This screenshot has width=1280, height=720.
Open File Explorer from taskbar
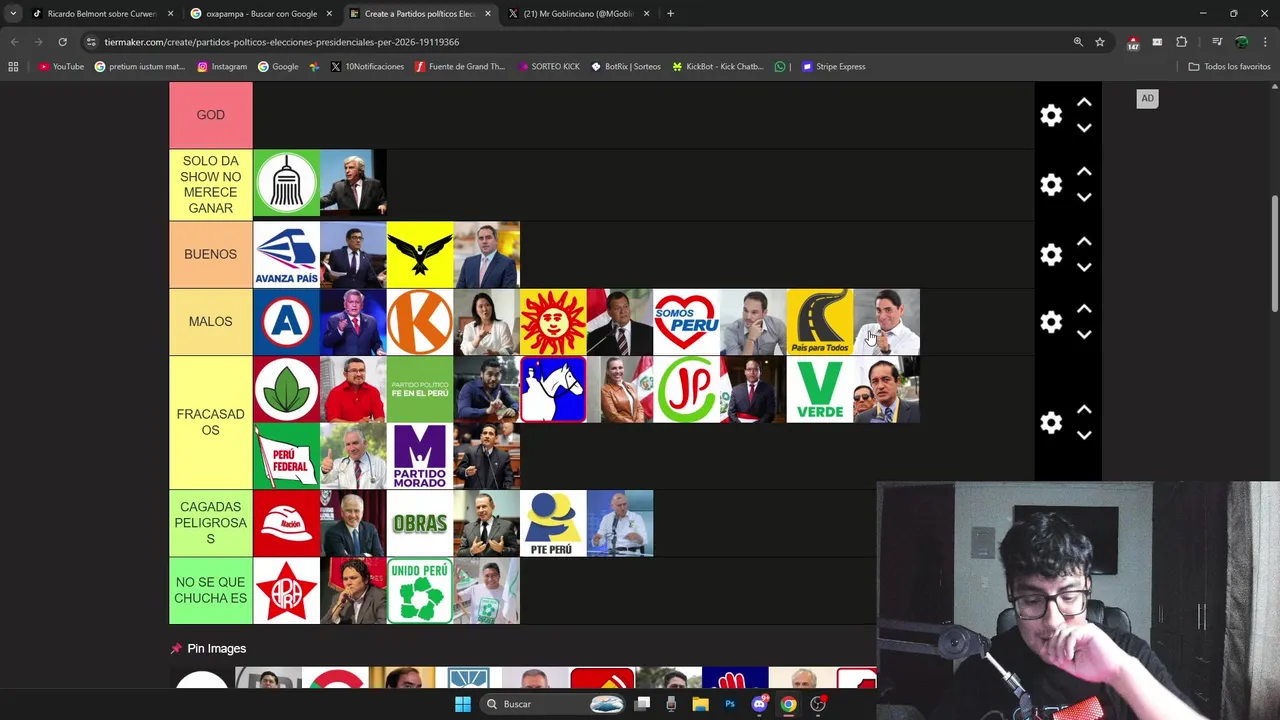click(x=700, y=704)
